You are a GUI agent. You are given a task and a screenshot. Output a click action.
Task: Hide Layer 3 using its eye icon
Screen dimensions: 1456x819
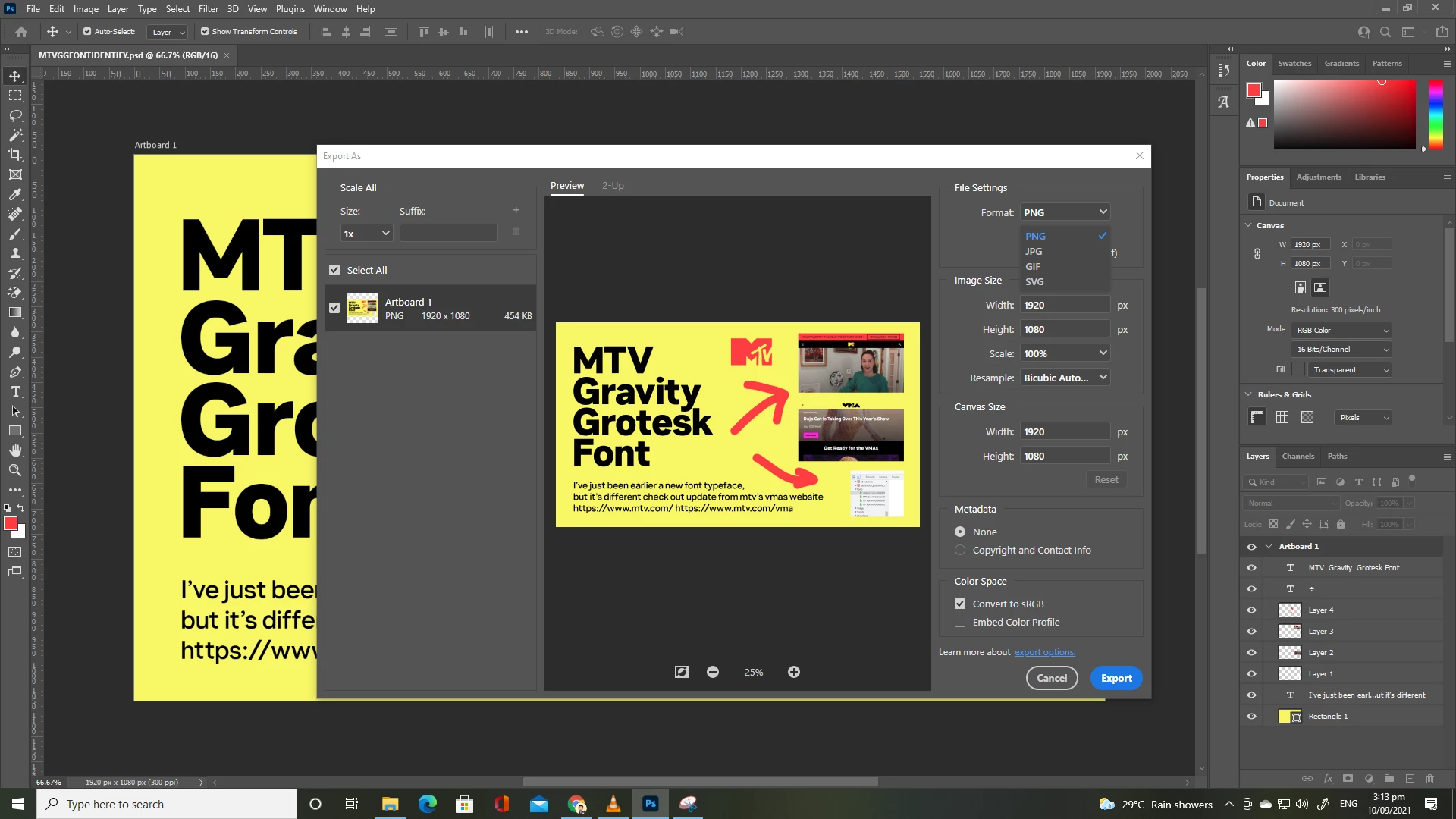pos(1251,632)
